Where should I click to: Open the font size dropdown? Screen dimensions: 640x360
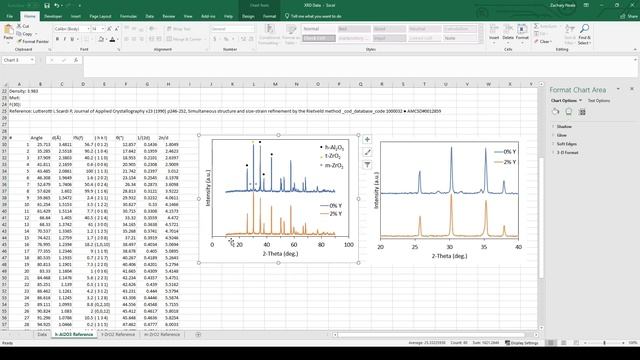coord(102,29)
